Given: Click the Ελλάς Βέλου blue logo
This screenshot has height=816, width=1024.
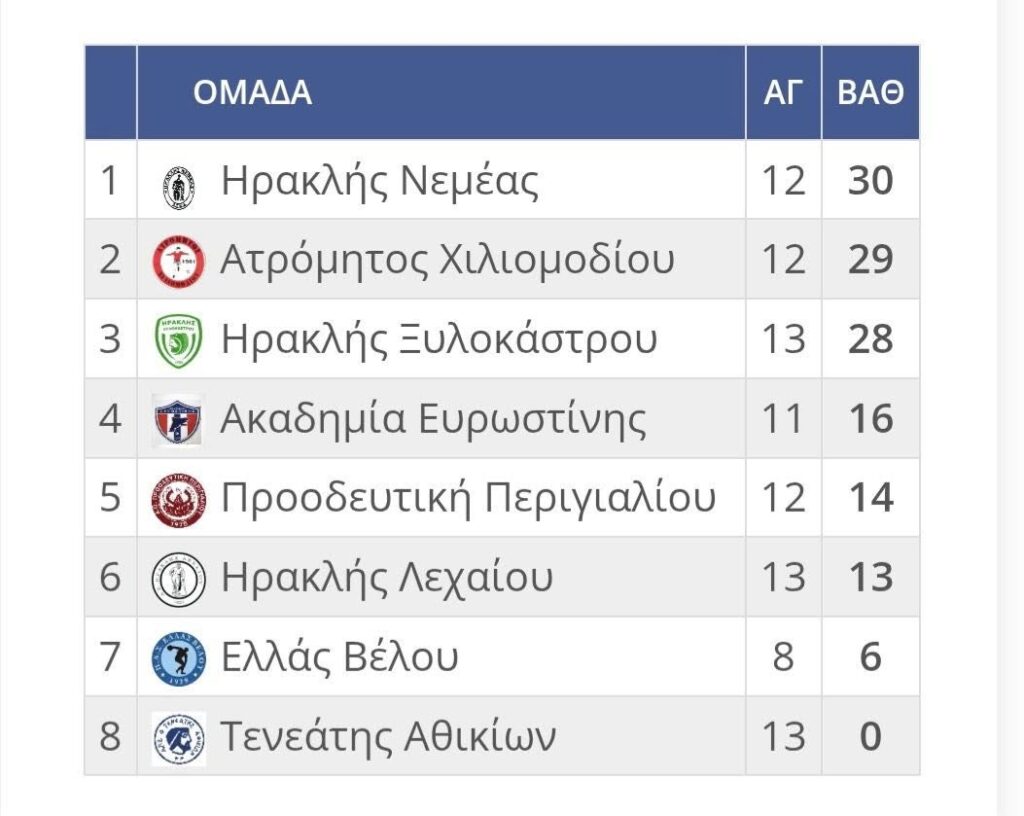Looking at the screenshot, I should (178, 659).
